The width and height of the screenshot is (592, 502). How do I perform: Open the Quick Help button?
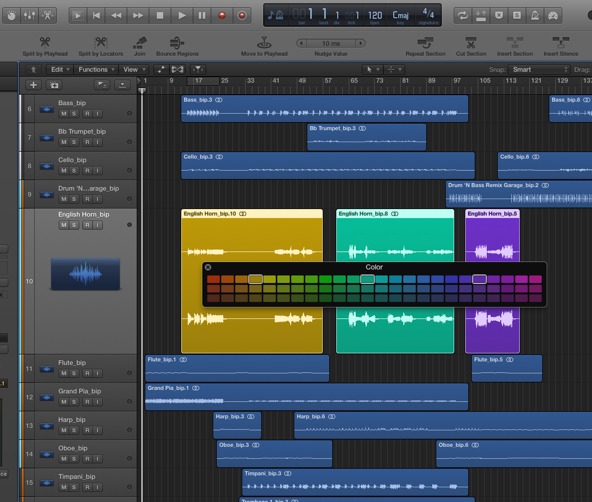pyautogui.click(x=12, y=15)
